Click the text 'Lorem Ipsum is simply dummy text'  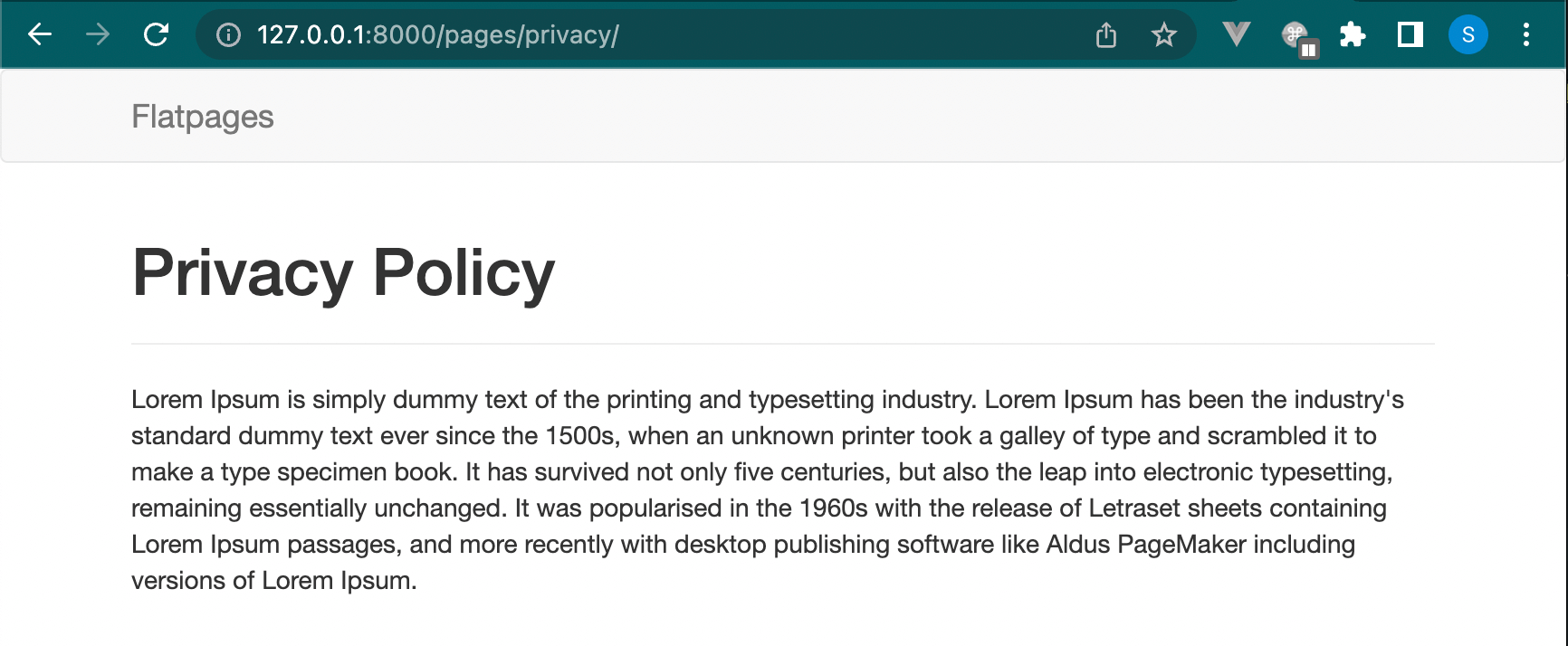point(331,400)
